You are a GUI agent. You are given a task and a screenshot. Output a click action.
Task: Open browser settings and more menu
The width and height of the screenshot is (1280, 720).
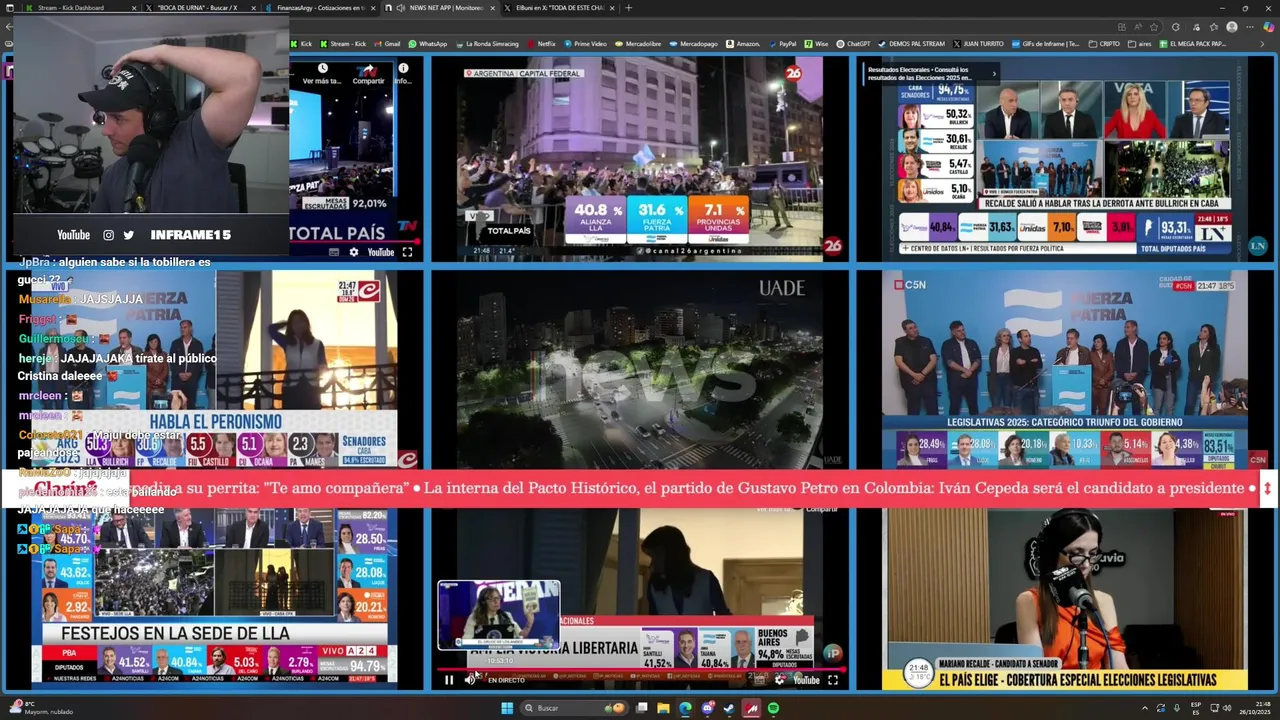point(1249,27)
